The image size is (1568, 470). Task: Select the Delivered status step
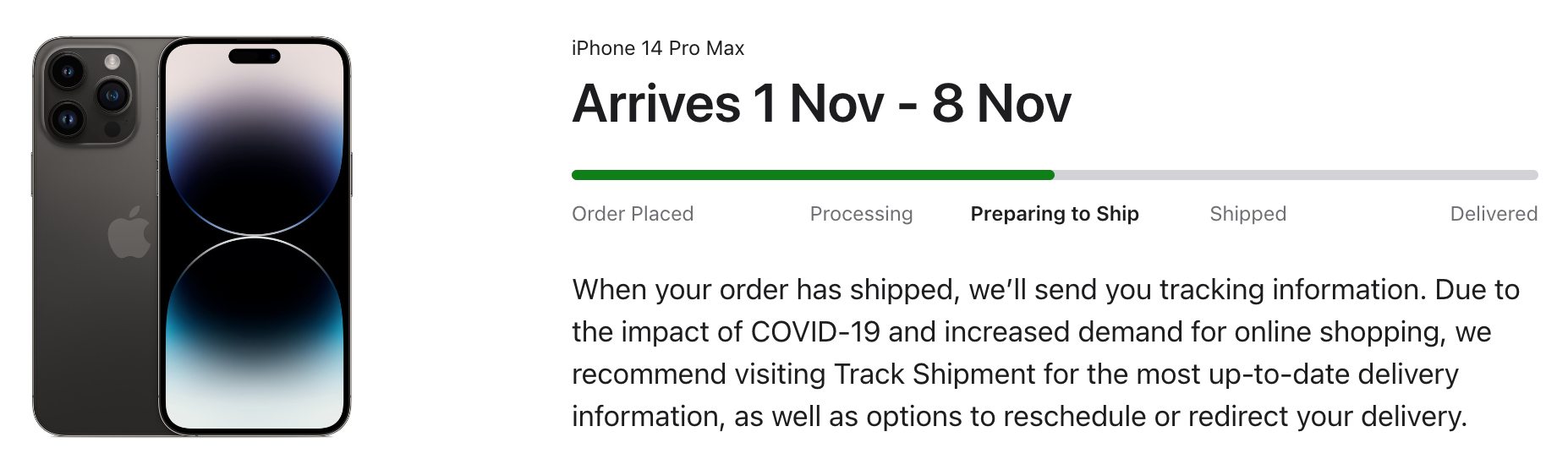point(1494,214)
